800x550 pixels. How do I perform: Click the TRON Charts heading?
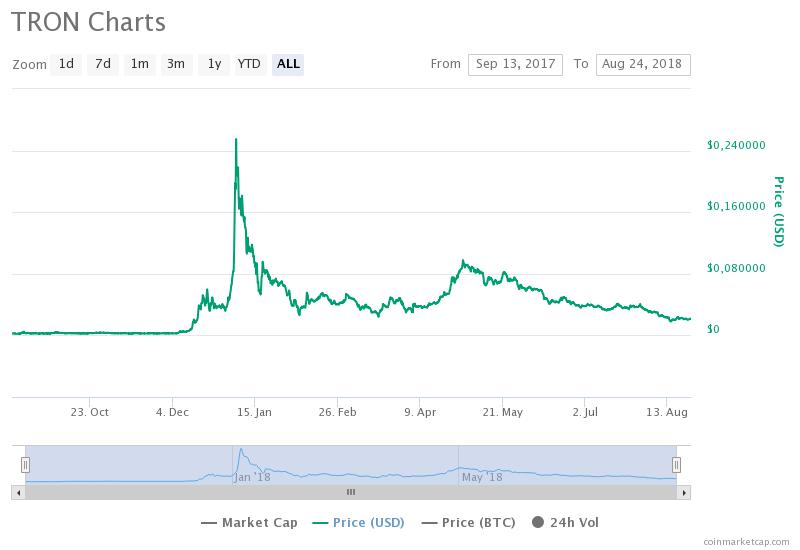click(88, 22)
